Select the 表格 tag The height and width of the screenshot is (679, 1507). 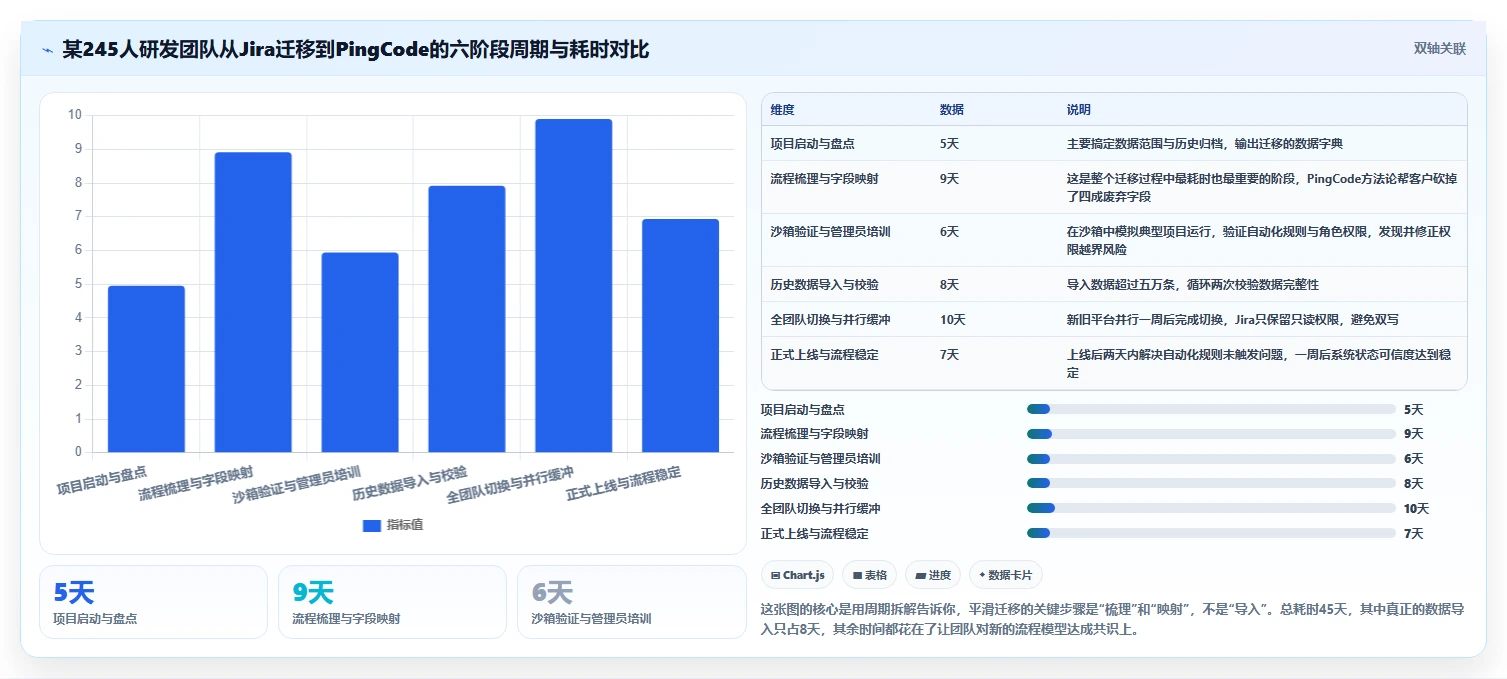coord(869,575)
